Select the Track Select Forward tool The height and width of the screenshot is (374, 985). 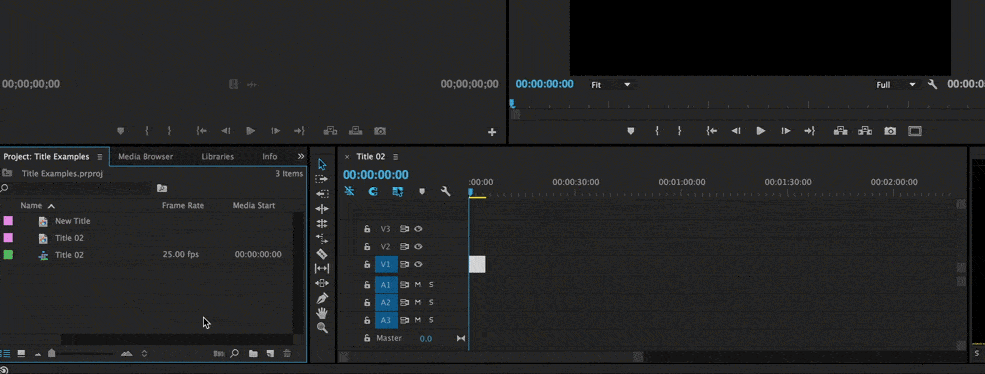(322, 179)
